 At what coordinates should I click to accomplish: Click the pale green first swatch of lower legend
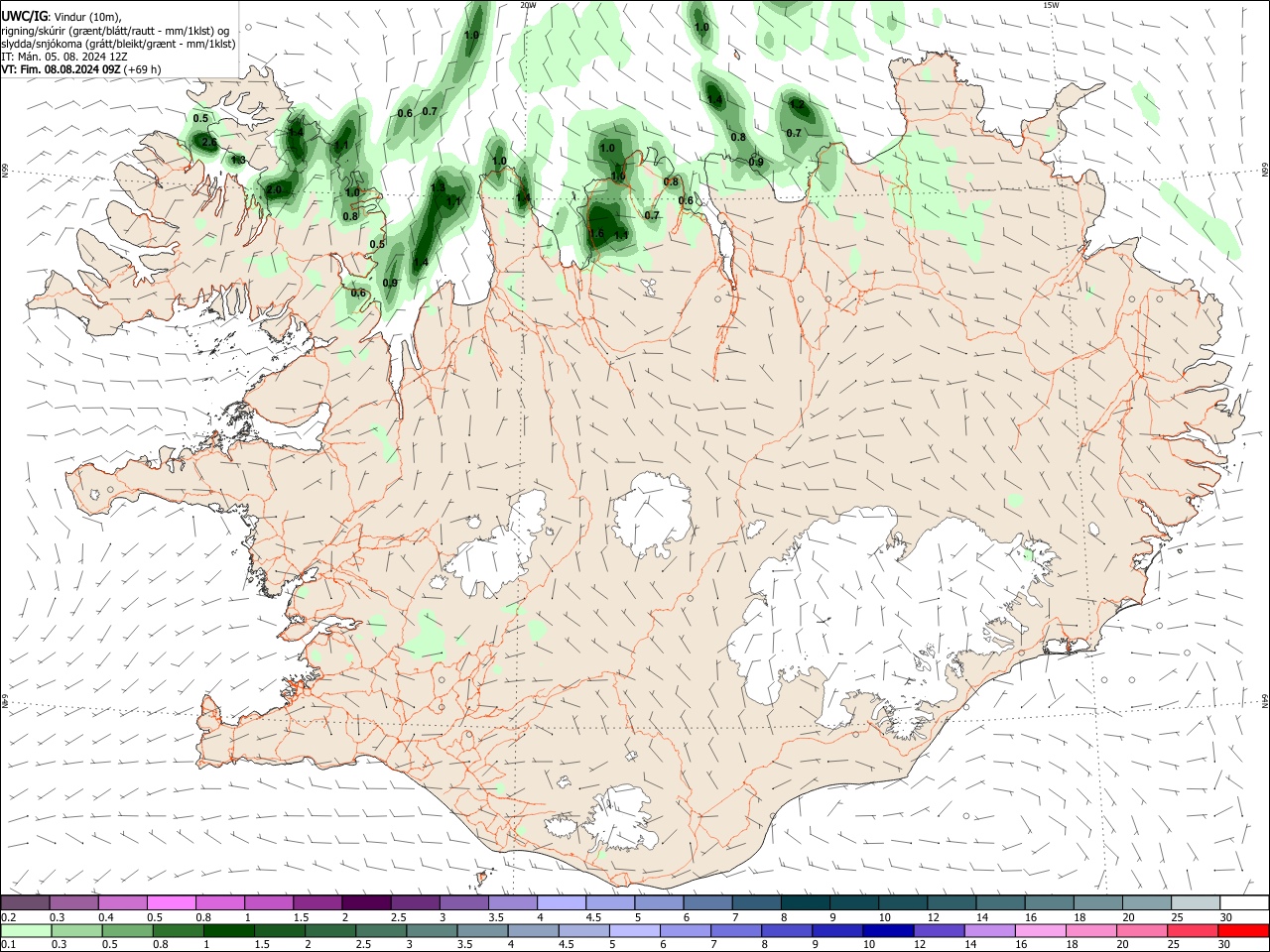click(26, 930)
